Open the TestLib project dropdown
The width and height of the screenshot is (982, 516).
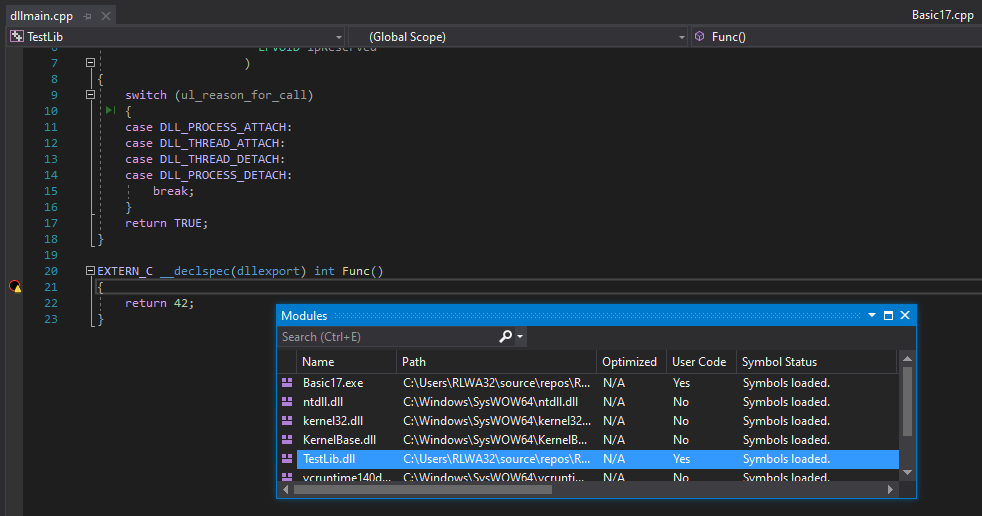click(x=340, y=37)
